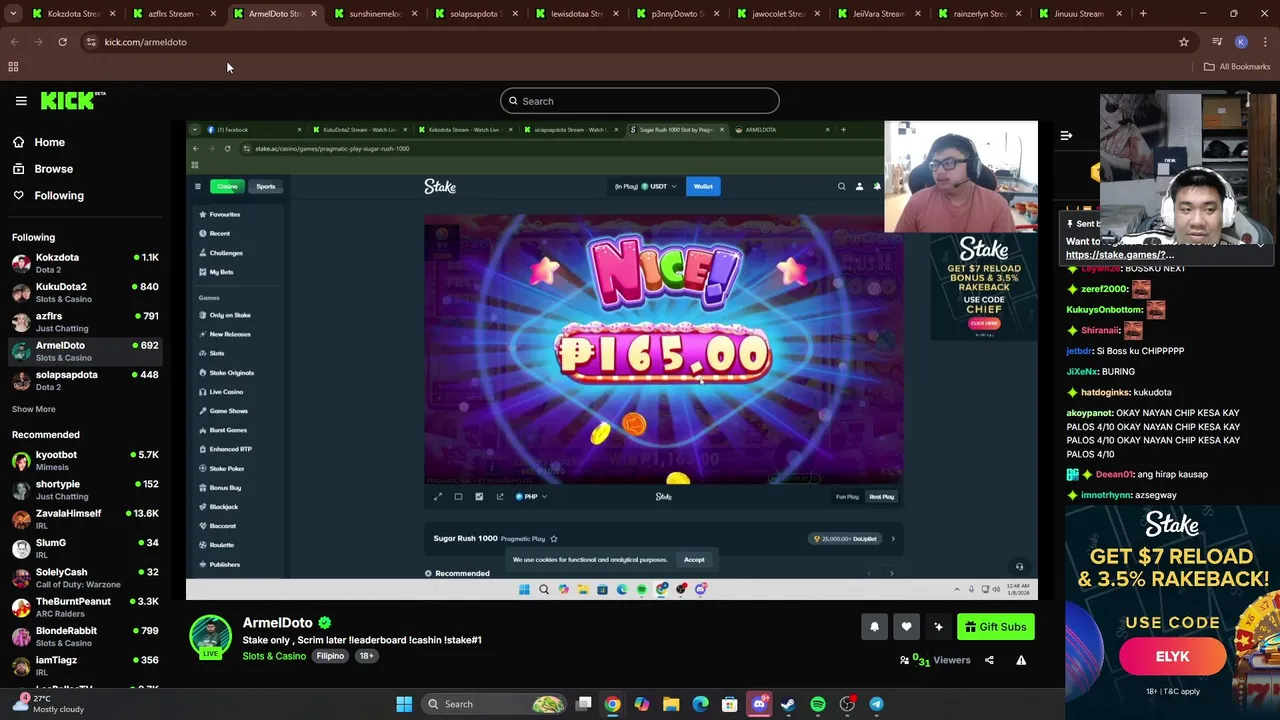The height and width of the screenshot is (720, 1280).
Task: Open Telegram from taskbar
Action: [876, 704]
